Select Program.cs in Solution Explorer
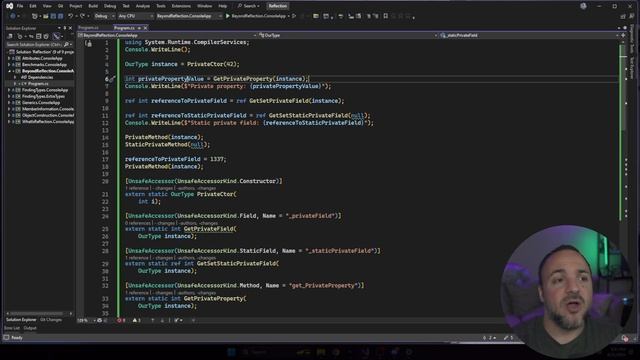 click(38, 84)
